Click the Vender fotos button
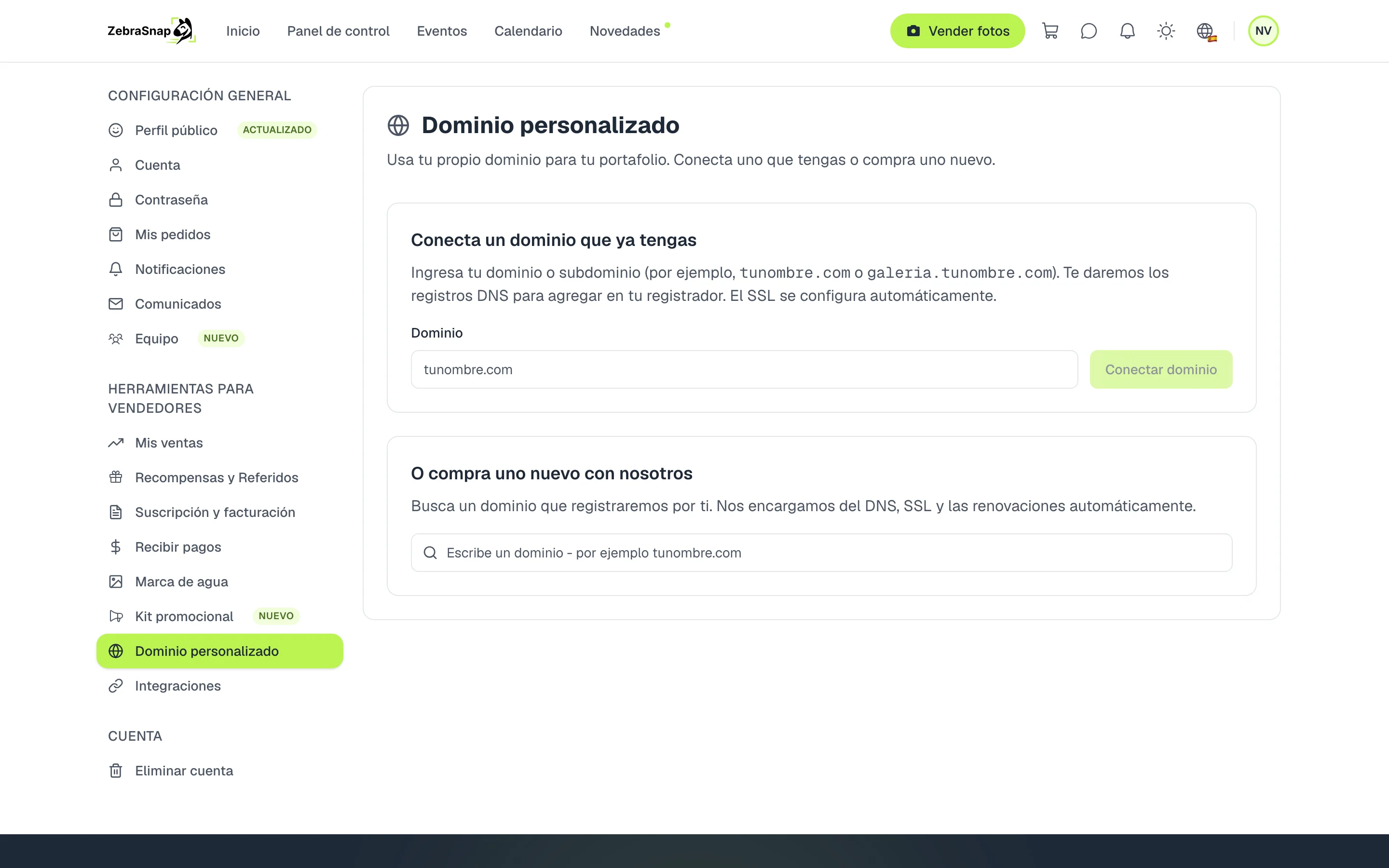 pos(957,31)
